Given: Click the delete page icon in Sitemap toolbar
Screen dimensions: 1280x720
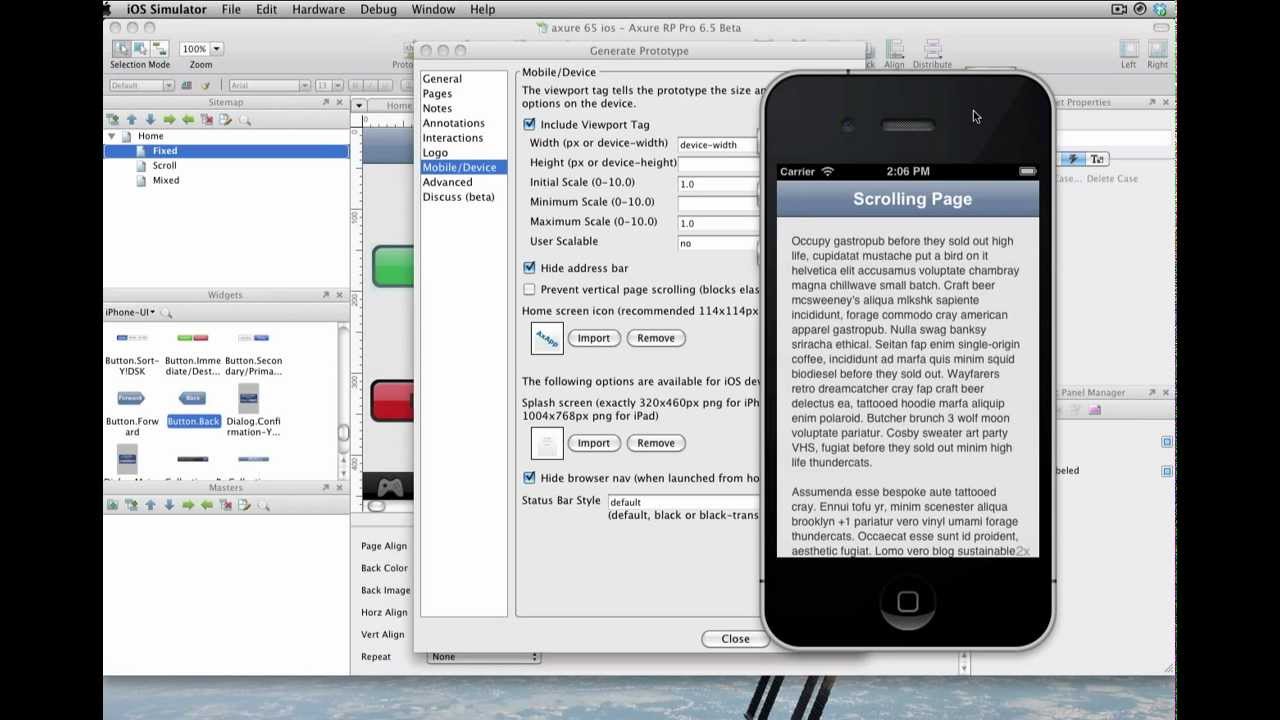Looking at the screenshot, I should [207, 119].
